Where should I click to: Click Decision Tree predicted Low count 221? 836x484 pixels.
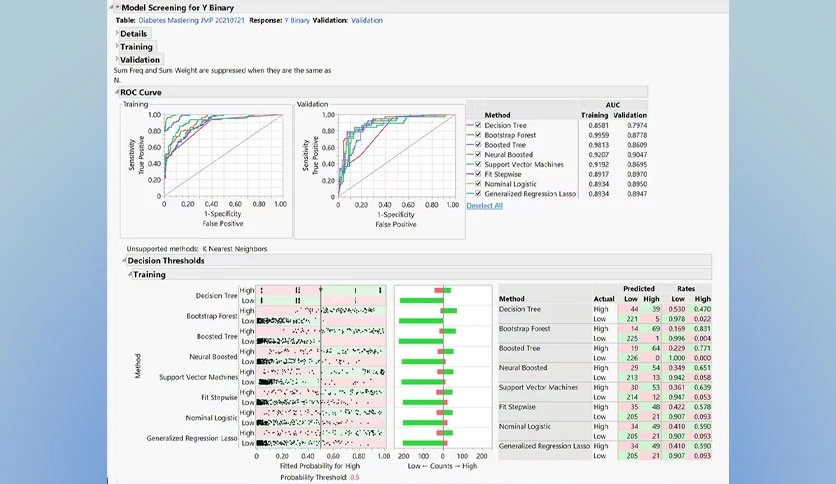(632, 319)
